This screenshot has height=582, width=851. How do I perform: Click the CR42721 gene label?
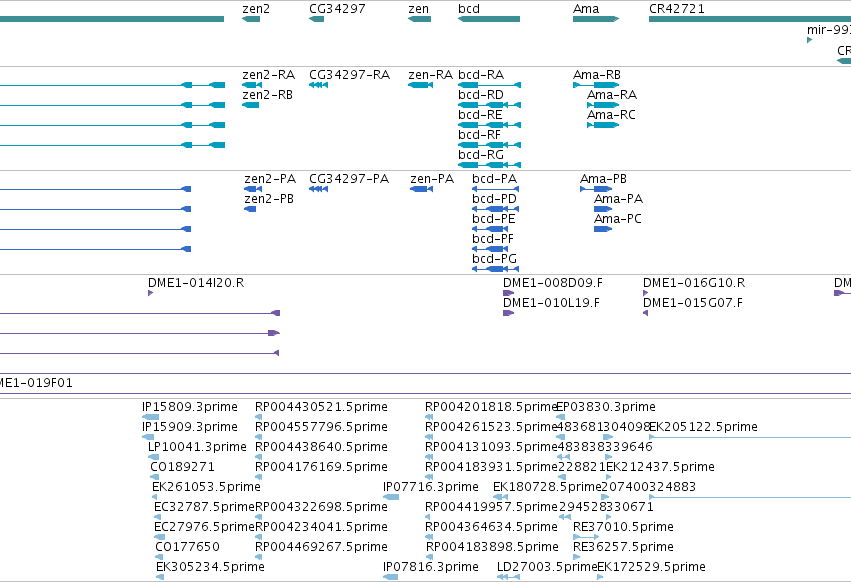677,9
